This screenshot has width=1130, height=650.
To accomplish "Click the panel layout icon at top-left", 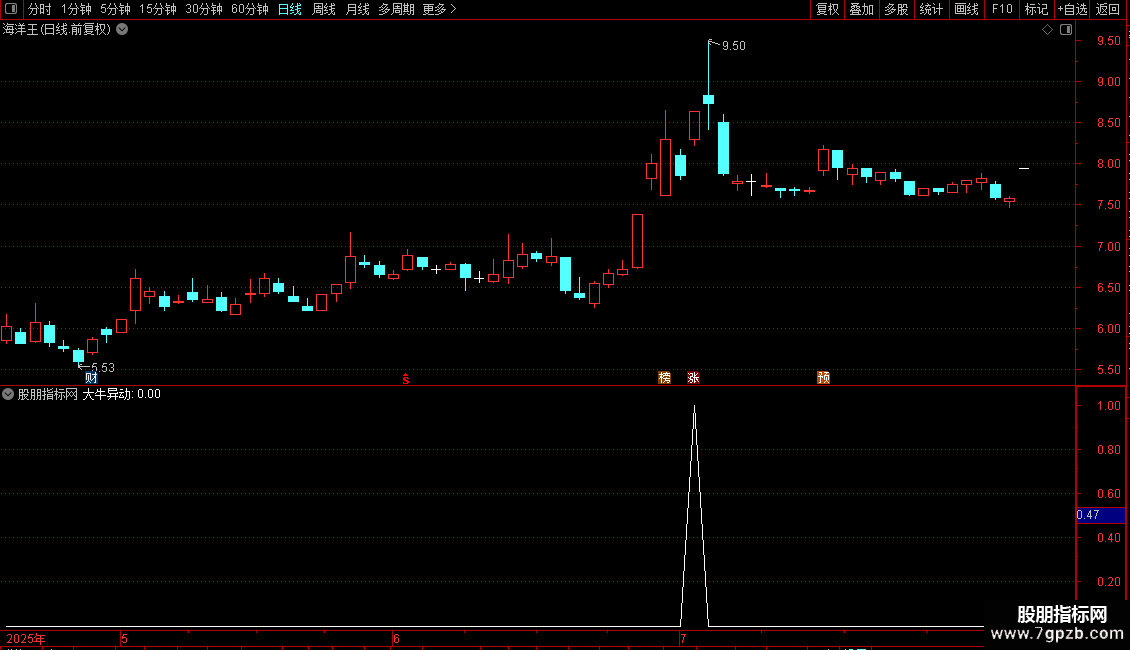I will click(x=11, y=9).
